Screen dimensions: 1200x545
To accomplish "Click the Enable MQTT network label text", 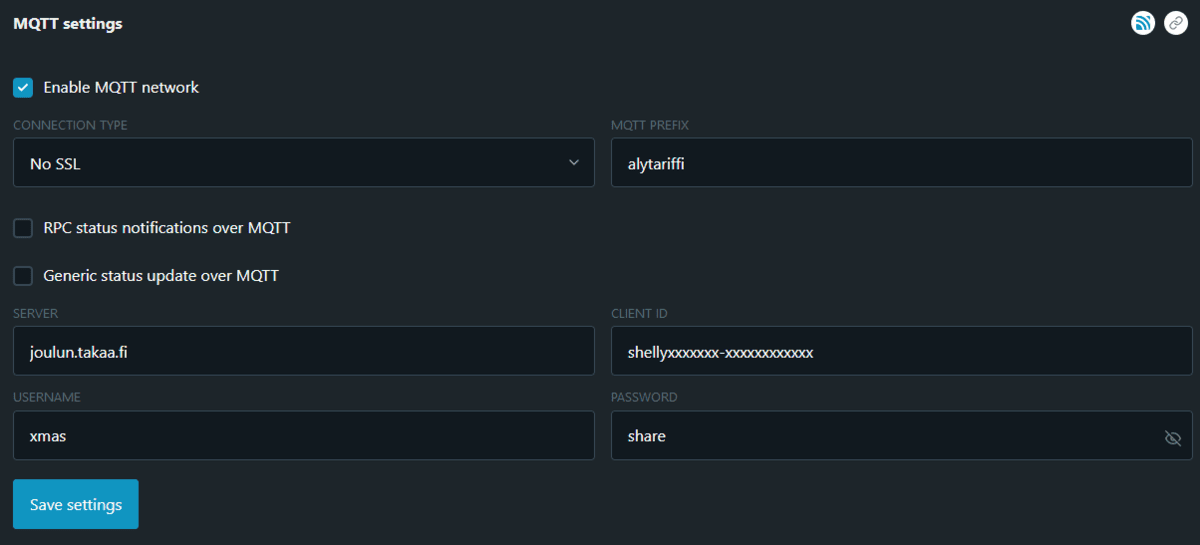I will (x=121, y=88).
